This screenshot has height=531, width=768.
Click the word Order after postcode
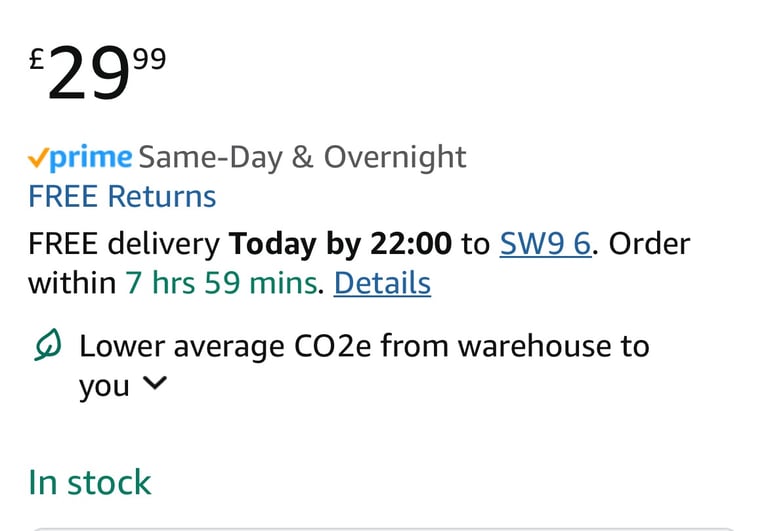pyautogui.click(x=649, y=243)
